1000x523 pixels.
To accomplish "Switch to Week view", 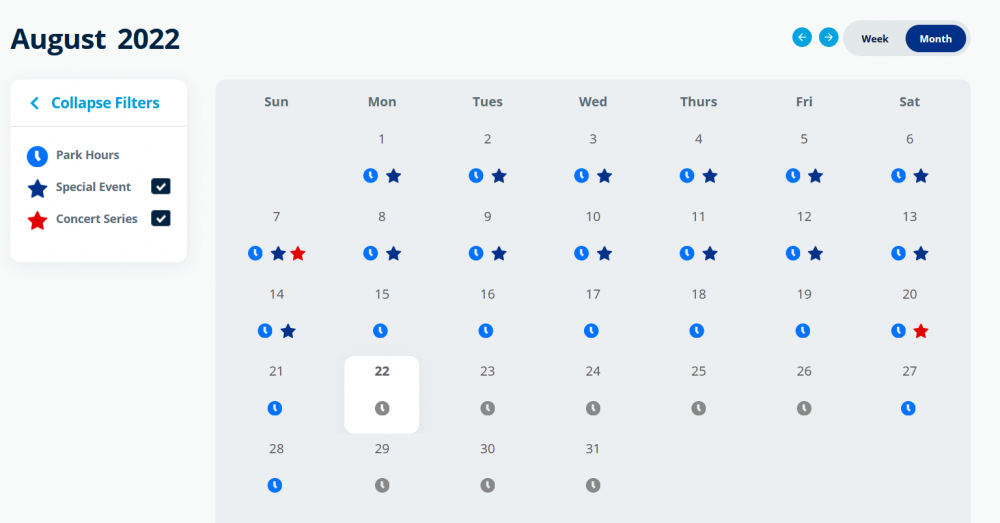I will (x=875, y=39).
